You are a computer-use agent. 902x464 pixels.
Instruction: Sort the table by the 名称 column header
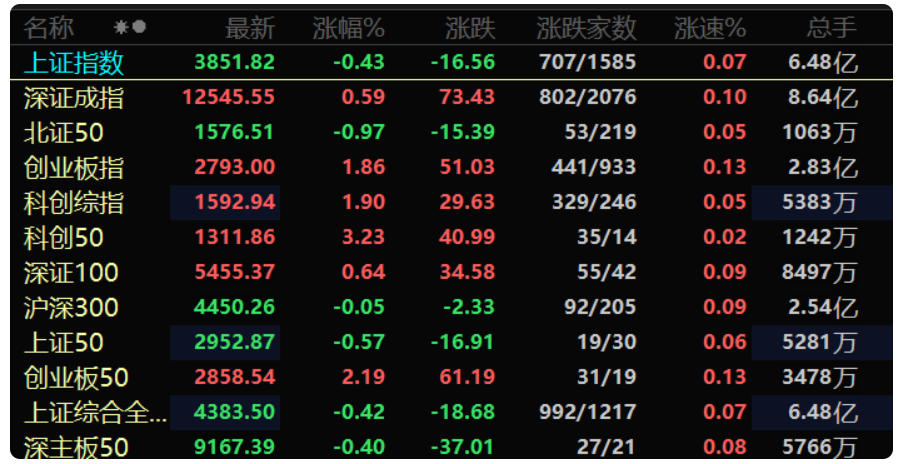49,28
